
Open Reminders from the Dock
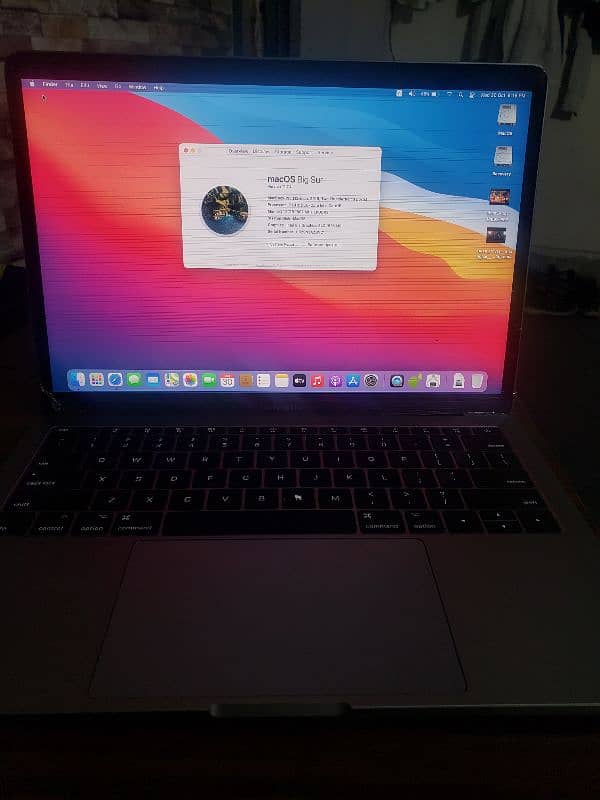263,381
